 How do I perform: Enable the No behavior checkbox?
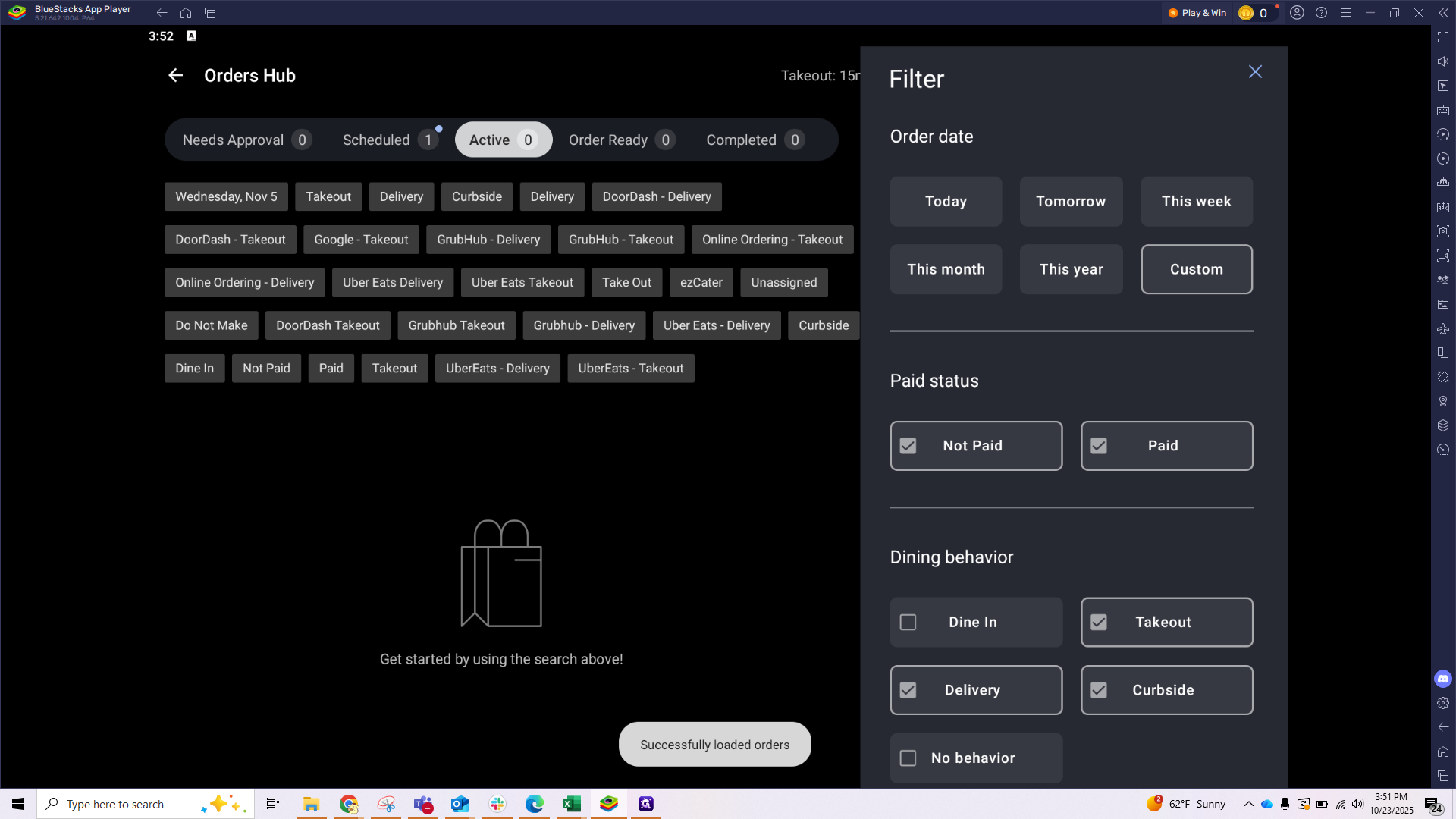(x=908, y=758)
